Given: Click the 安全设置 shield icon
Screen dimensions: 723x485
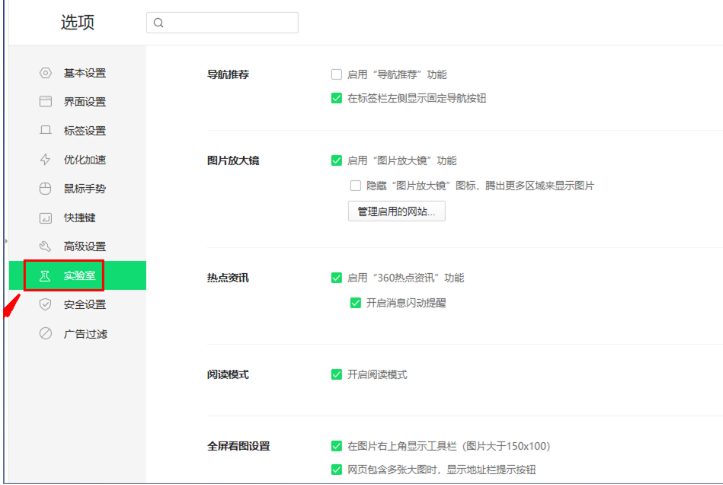Looking at the screenshot, I should click(x=45, y=304).
